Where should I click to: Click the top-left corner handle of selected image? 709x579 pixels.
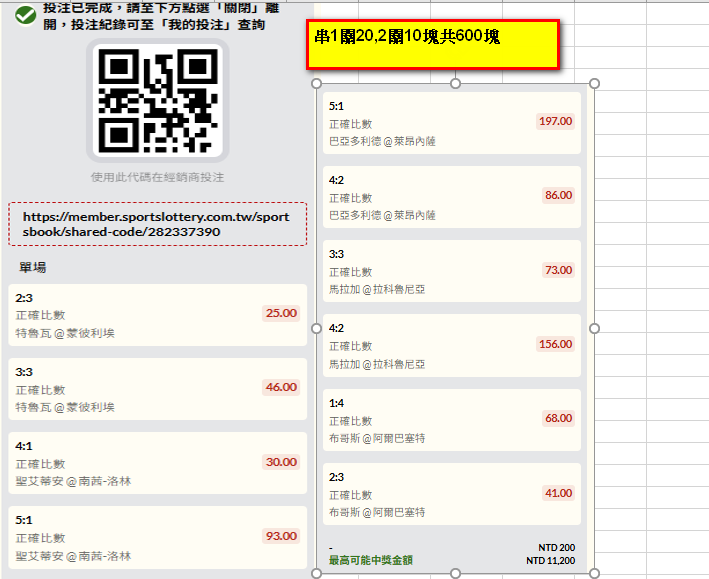click(x=317, y=84)
